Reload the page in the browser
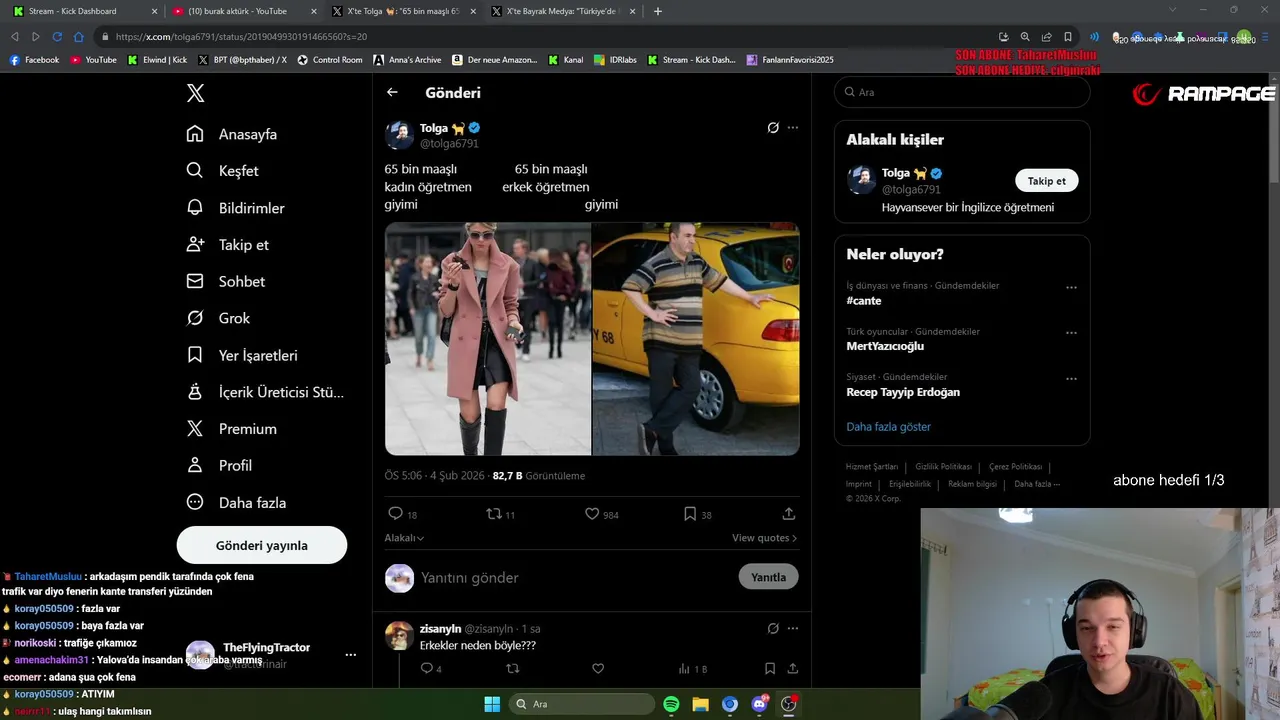Image resolution: width=1280 pixels, height=720 pixels. [57, 37]
